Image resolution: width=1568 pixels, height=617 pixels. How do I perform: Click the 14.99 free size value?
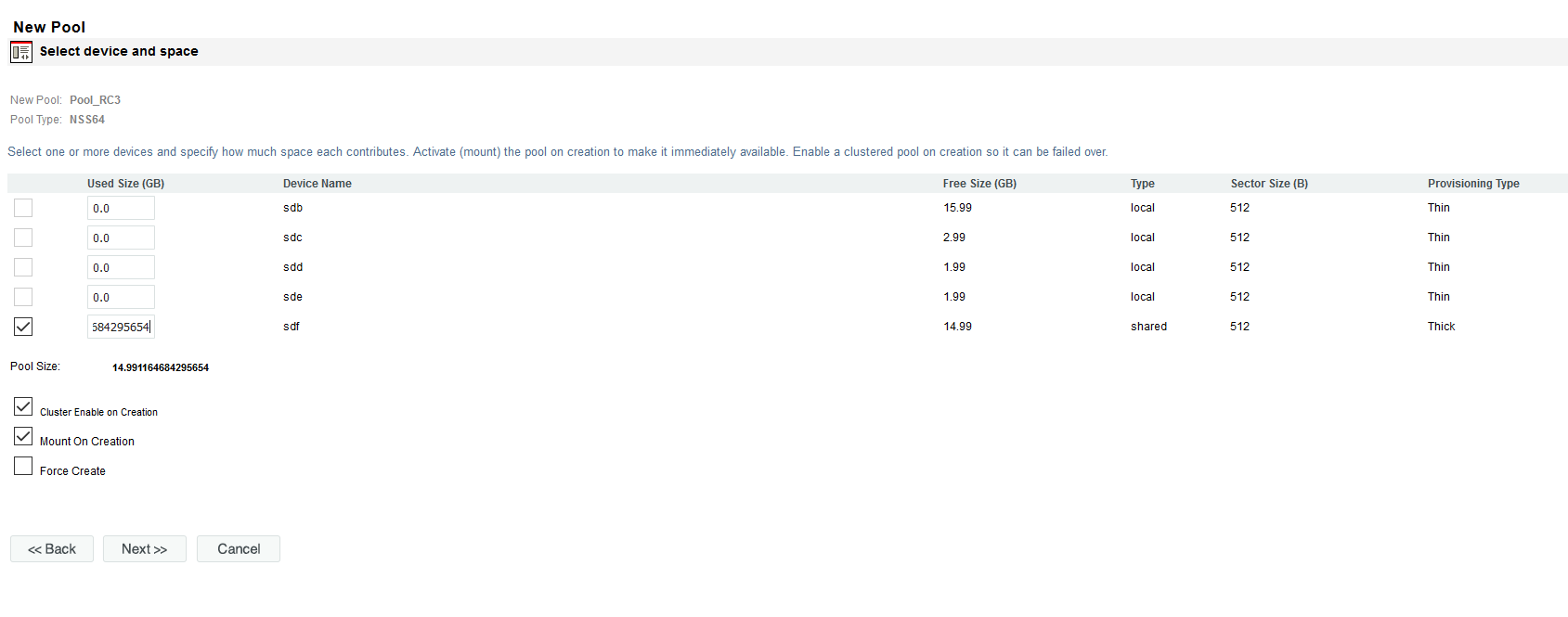click(958, 327)
